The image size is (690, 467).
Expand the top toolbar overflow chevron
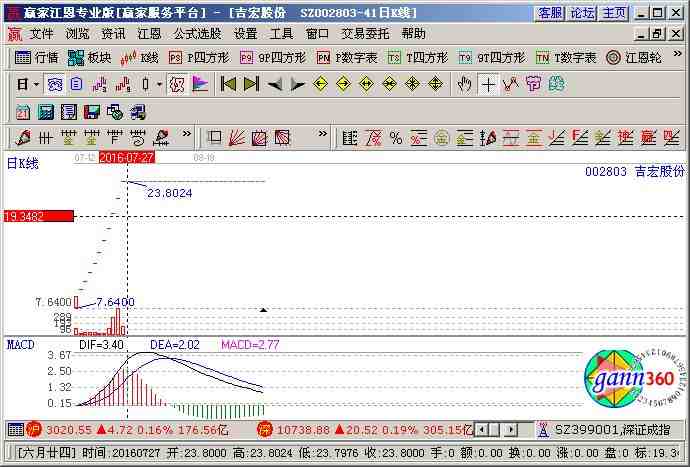[x=678, y=54]
